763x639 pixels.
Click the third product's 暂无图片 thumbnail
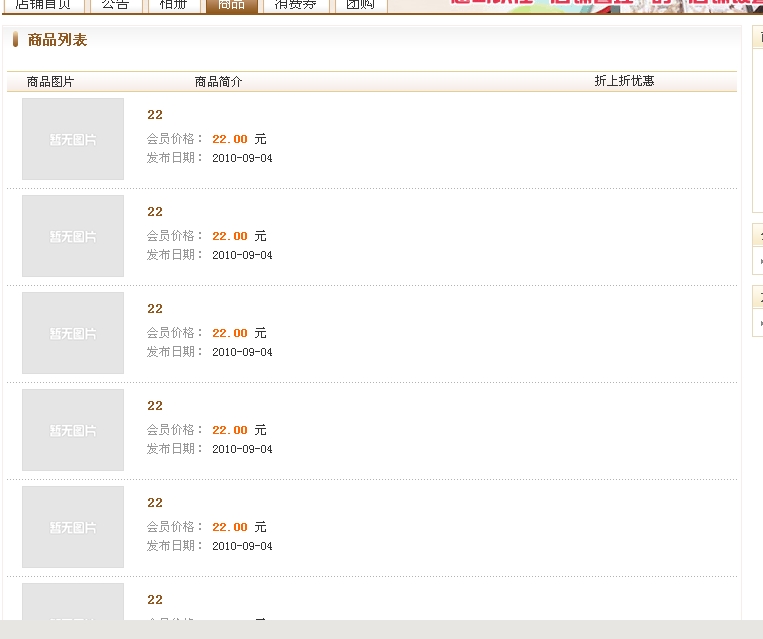73,333
